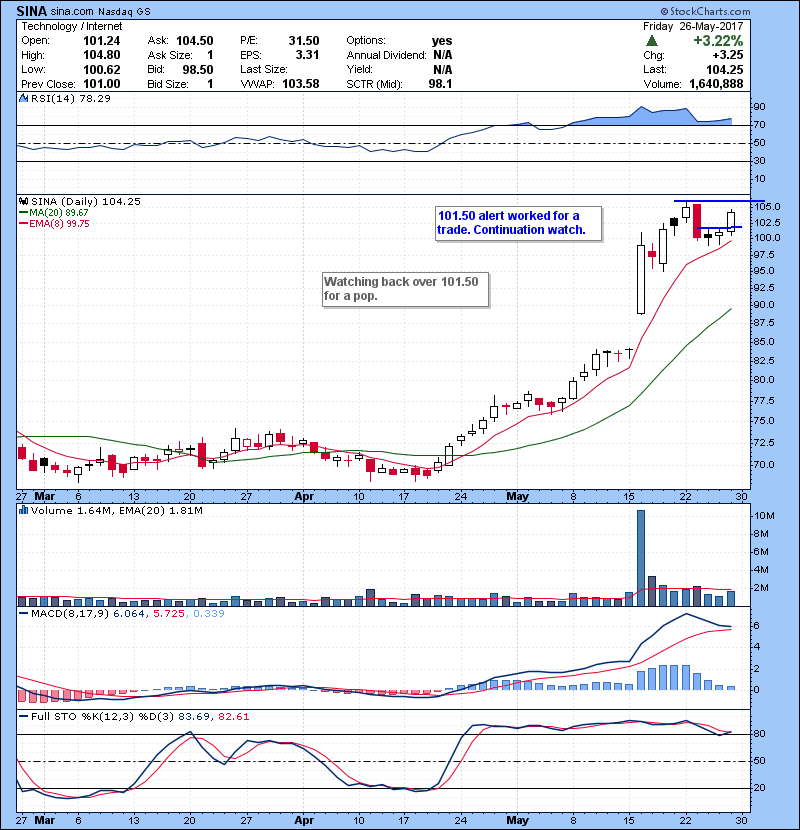
Task: Click the green up triangle next to +3.22%
Action: 652,41
